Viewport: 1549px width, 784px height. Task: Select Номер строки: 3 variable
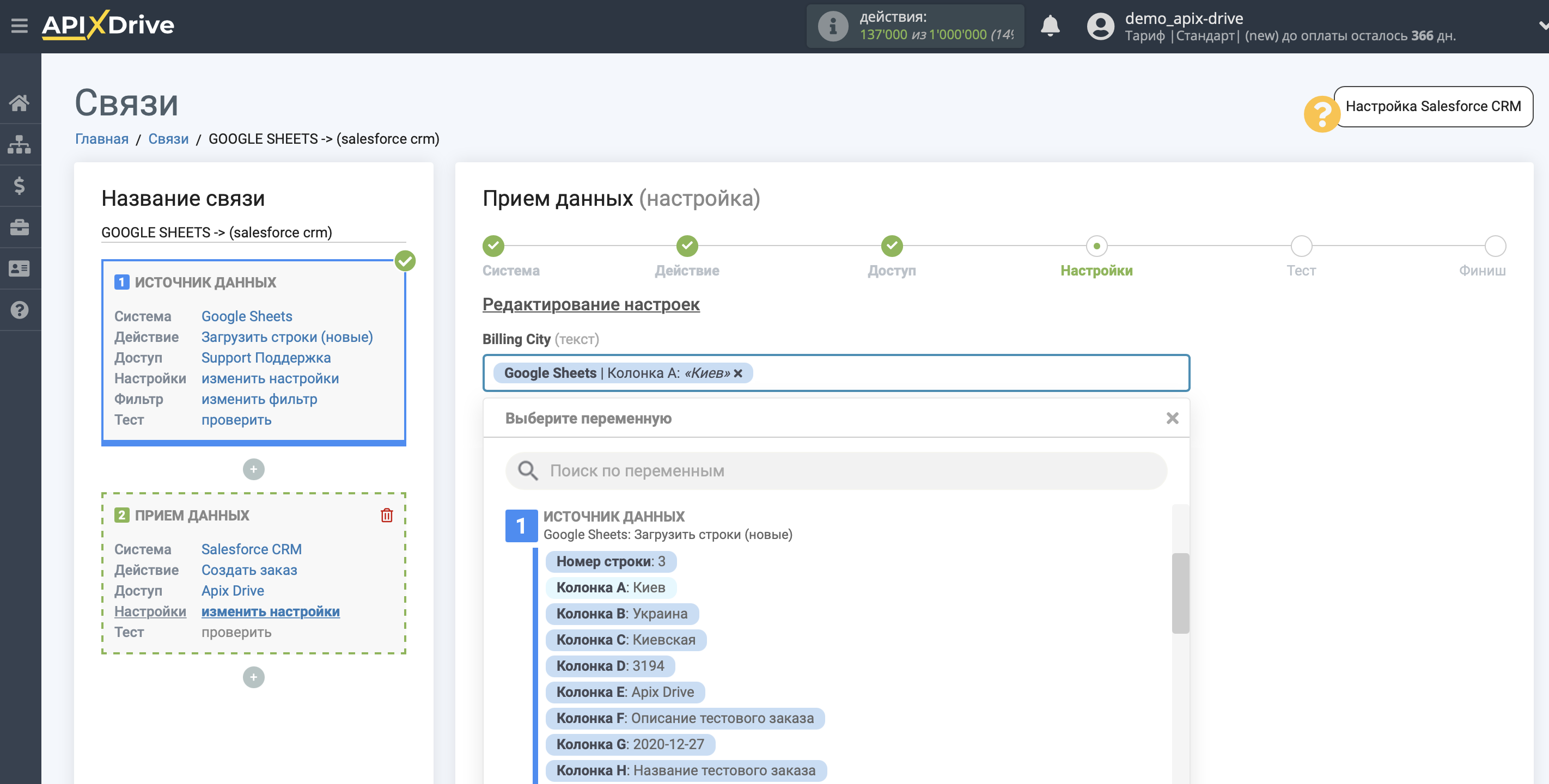611,561
